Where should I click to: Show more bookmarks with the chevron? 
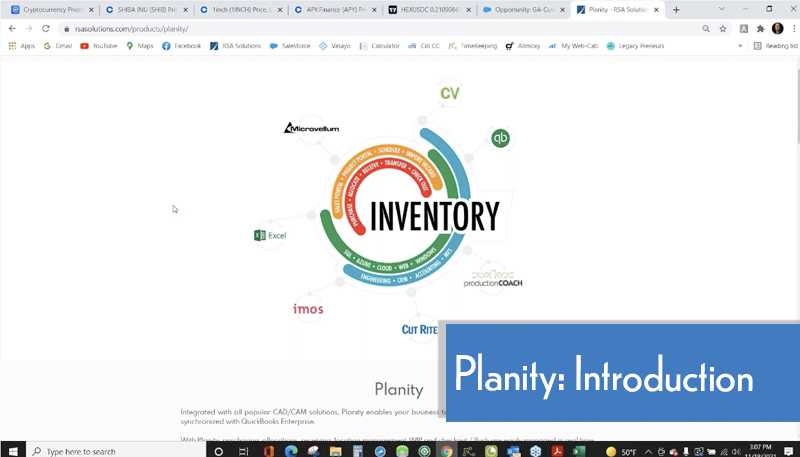click(740, 46)
